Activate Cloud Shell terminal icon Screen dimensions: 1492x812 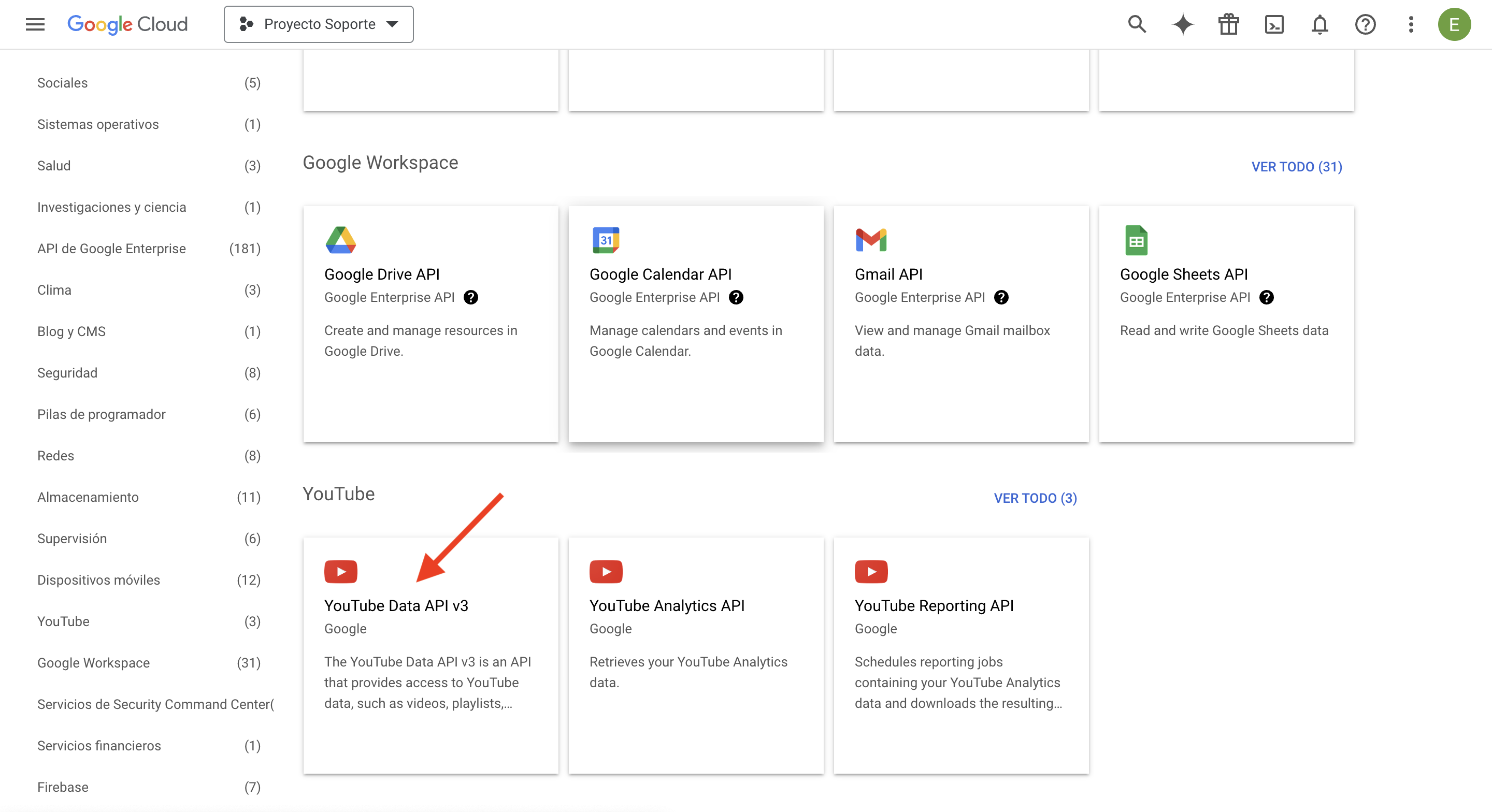pos(1274,24)
